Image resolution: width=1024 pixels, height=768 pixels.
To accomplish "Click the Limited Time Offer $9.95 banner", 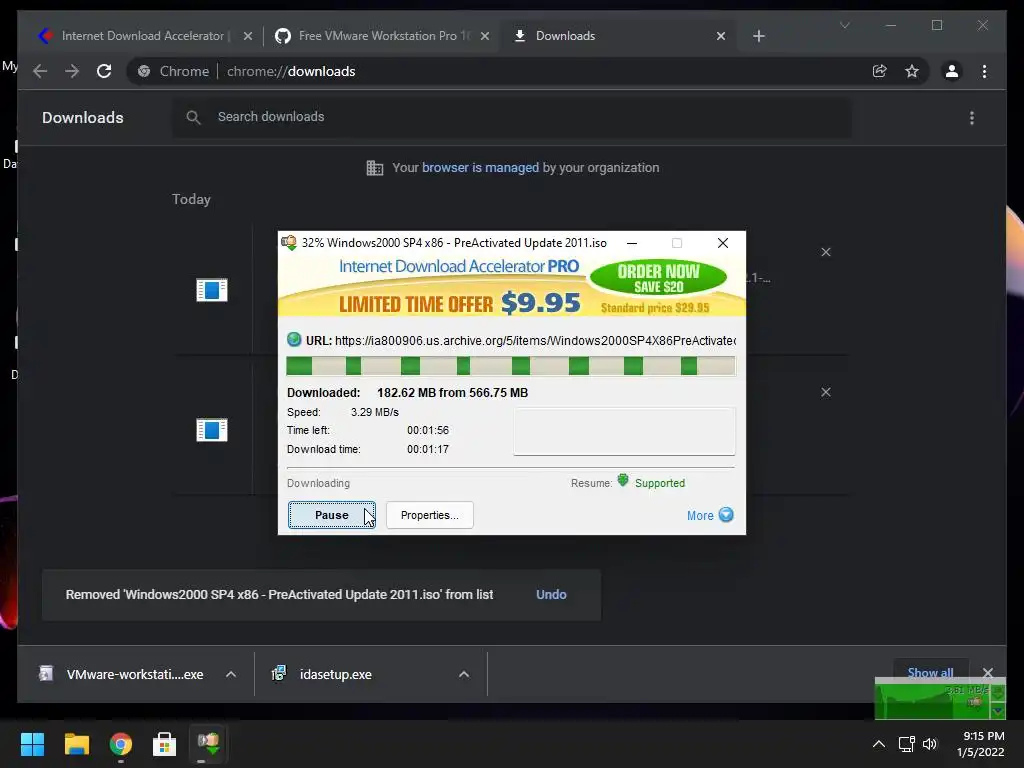I will 459,303.
